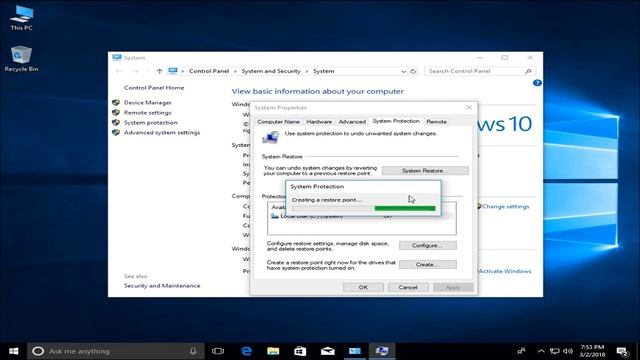Image resolution: width=640 pixels, height=360 pixels.
Task: Switch to the Remote tab
Action: point(436,122)
